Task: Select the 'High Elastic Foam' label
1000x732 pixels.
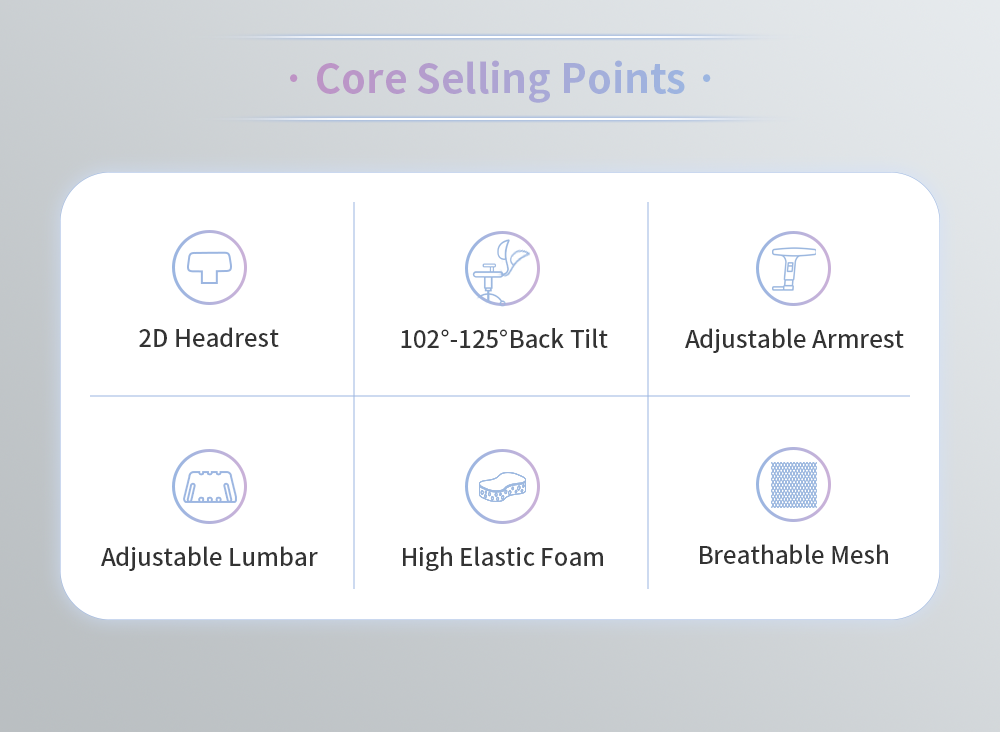Action: (503, 557)
